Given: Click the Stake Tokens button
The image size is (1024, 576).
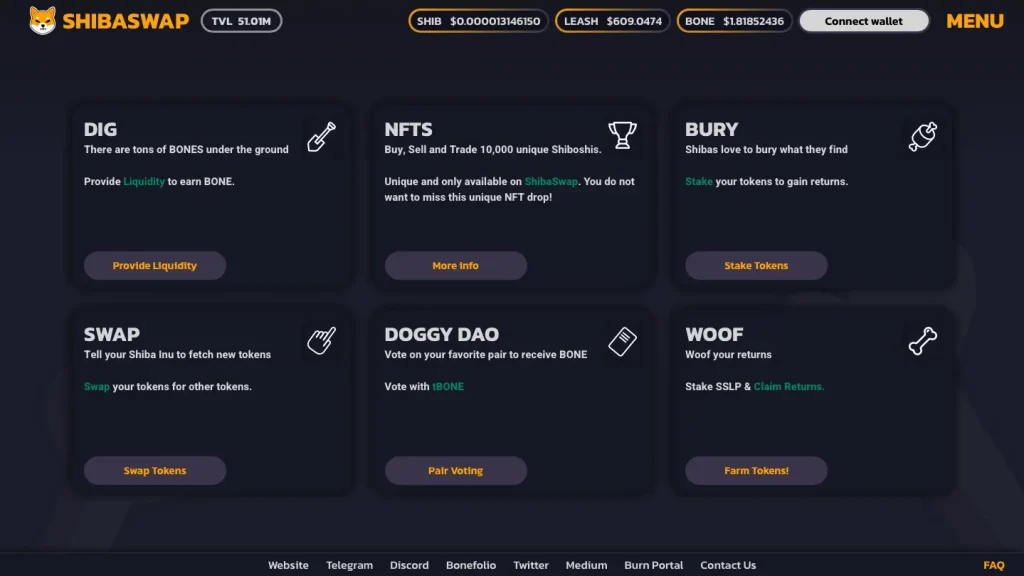Looking at the screenshot, I should [x=756, y=266].
